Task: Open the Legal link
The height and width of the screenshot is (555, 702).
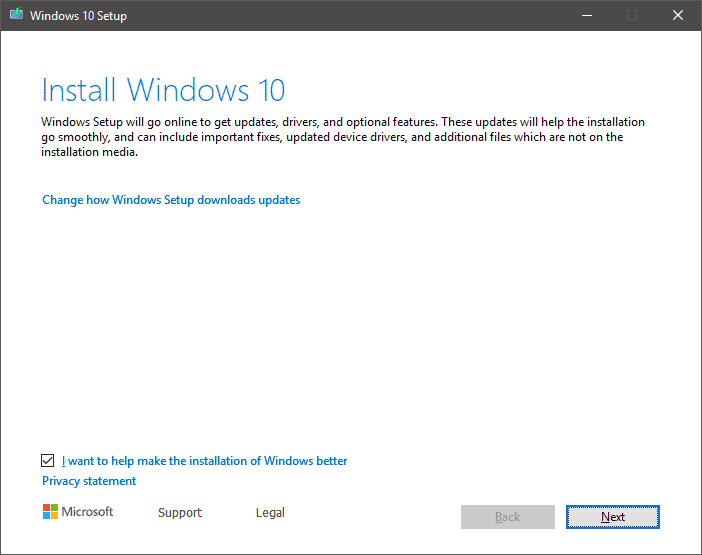Action: [x=270, y=512]
